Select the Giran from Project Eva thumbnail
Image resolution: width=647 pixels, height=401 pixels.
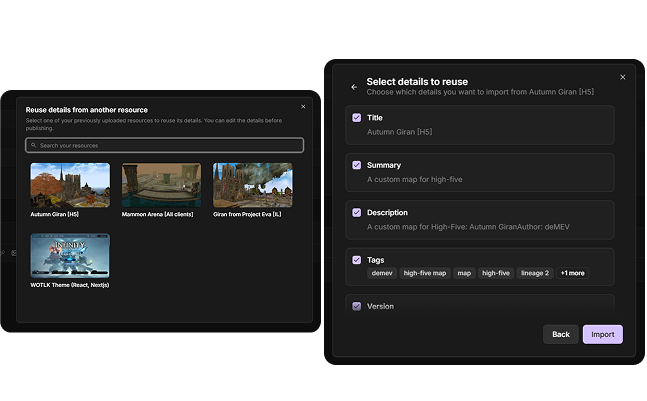click(x=253, y=185)
